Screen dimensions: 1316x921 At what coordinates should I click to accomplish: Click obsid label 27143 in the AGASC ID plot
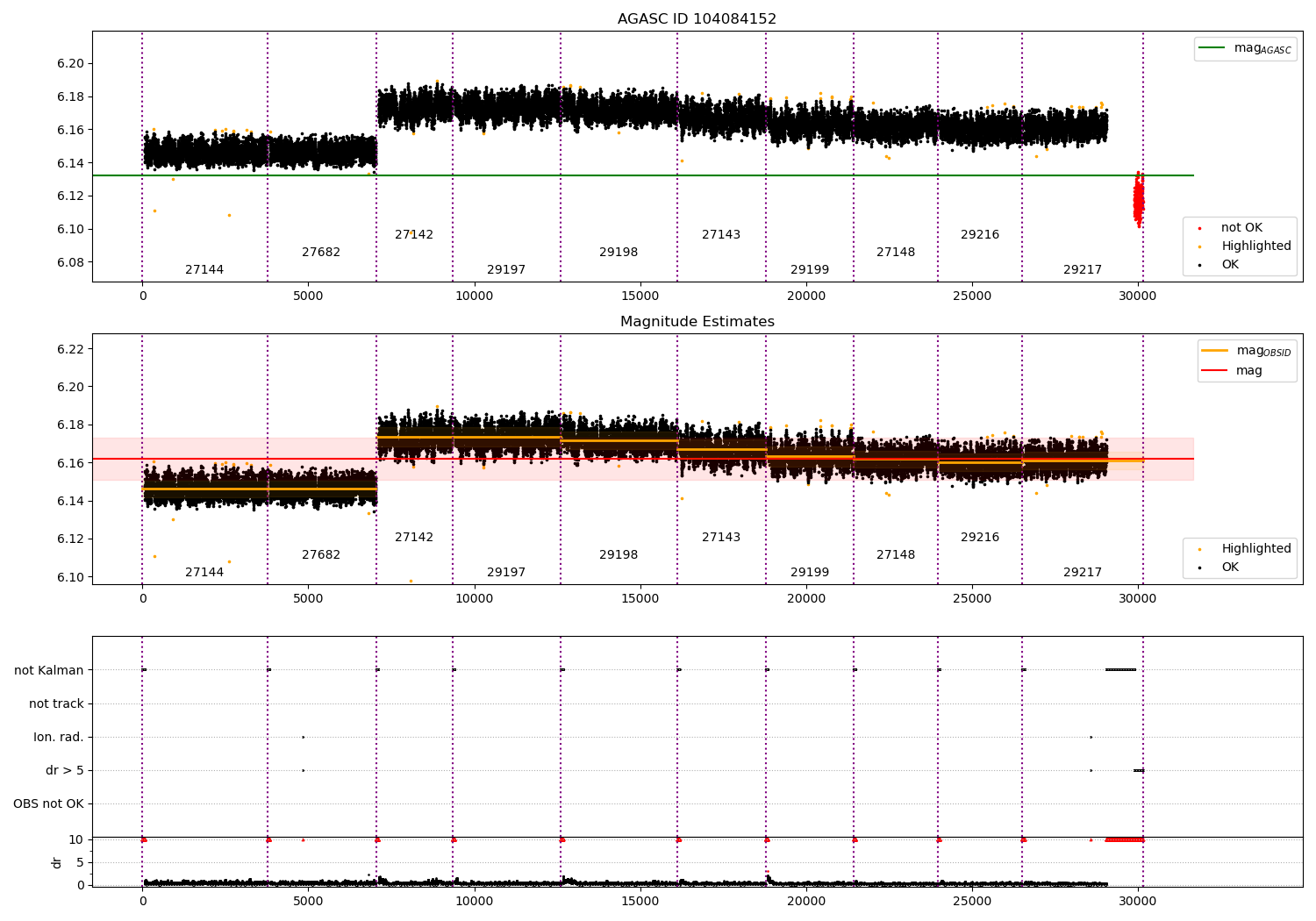point(721,235)
